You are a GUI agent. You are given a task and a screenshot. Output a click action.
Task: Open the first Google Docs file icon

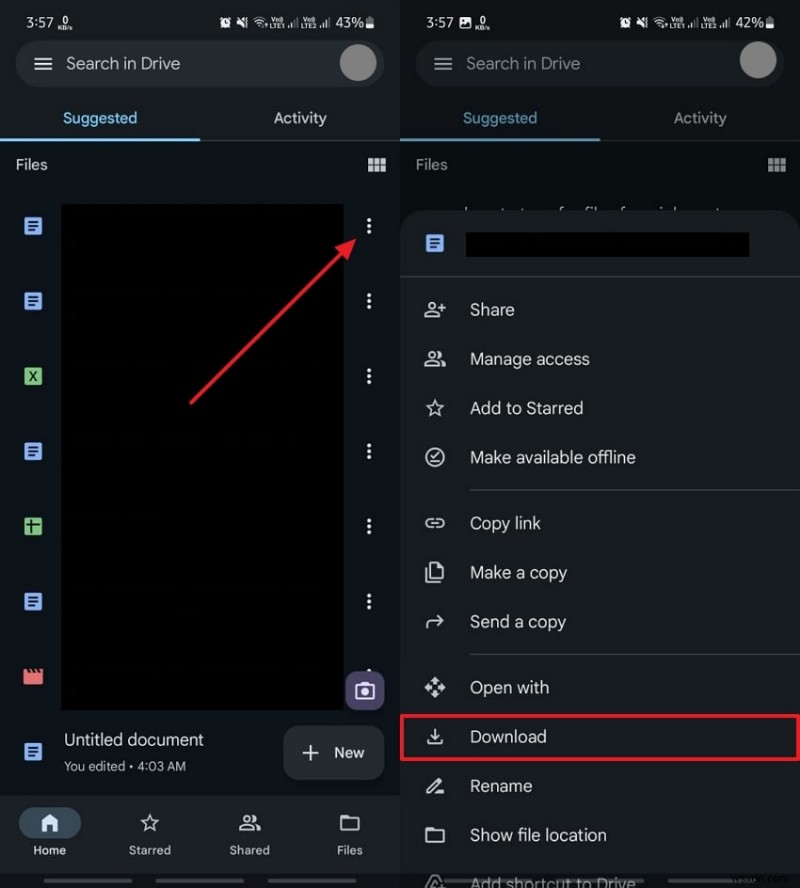[x=33, y=226]
